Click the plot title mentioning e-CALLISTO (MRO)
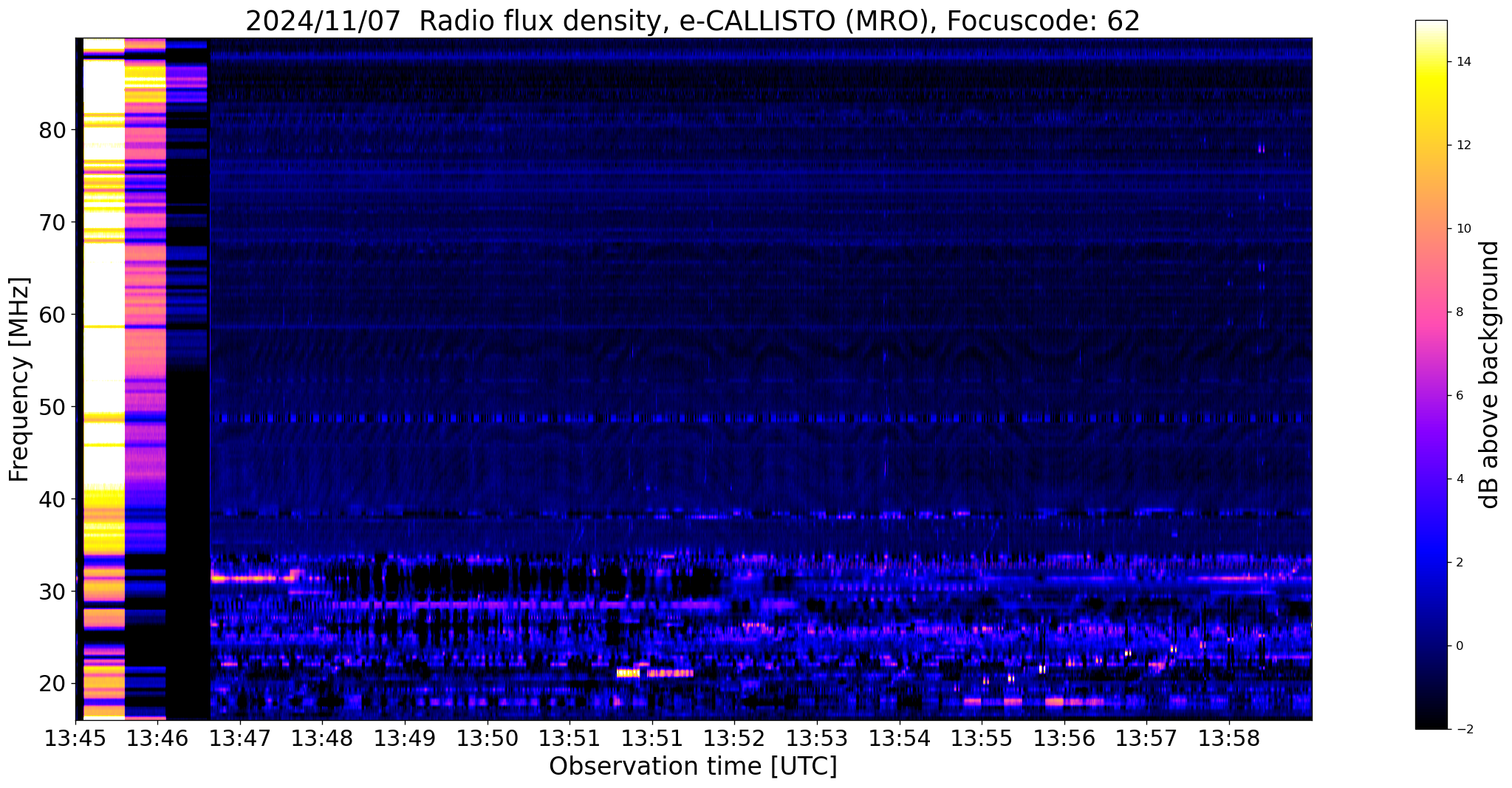1512x788 pixels. [693, 21]
